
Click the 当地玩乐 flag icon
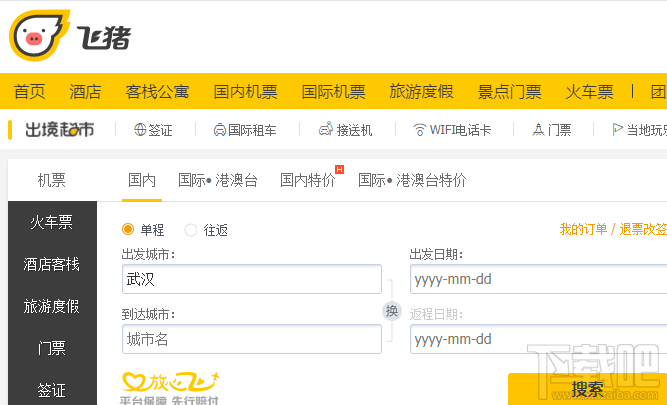[617, 129]
